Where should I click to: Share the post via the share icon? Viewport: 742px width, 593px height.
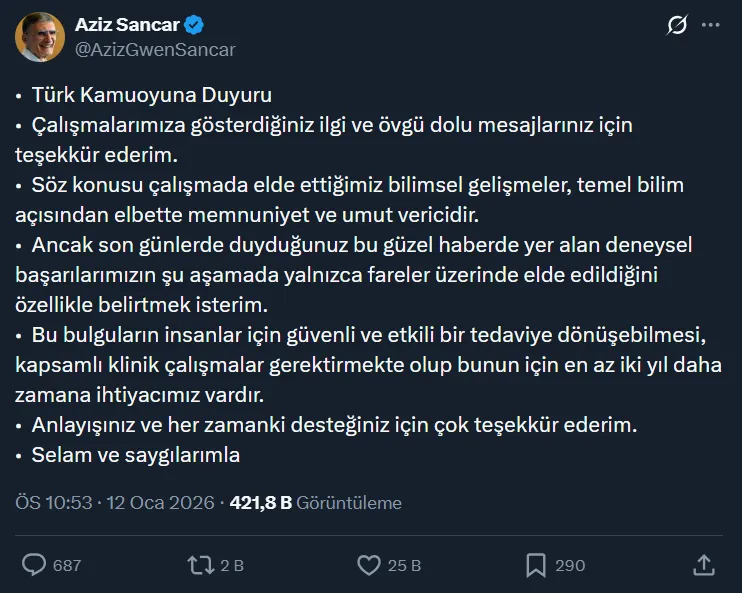(x=703, y=565)
